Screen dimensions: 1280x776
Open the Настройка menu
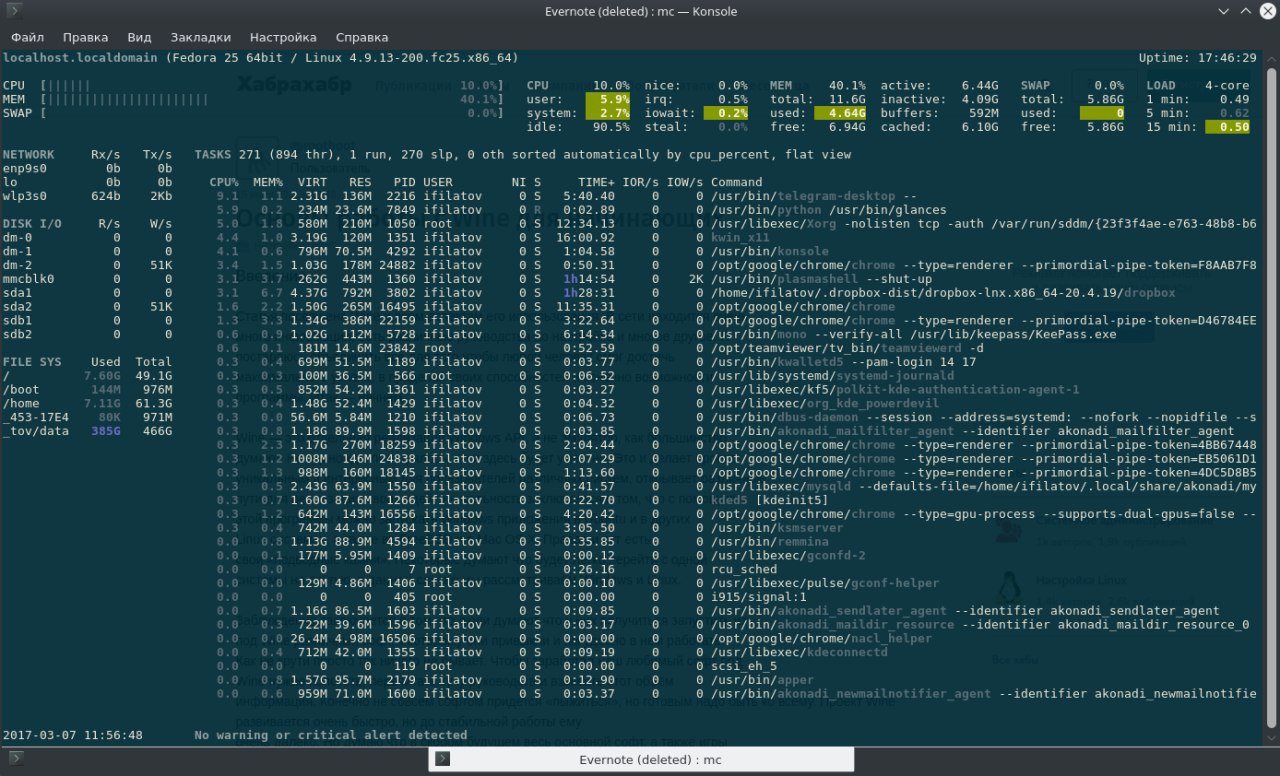click(x=283, y=37)
